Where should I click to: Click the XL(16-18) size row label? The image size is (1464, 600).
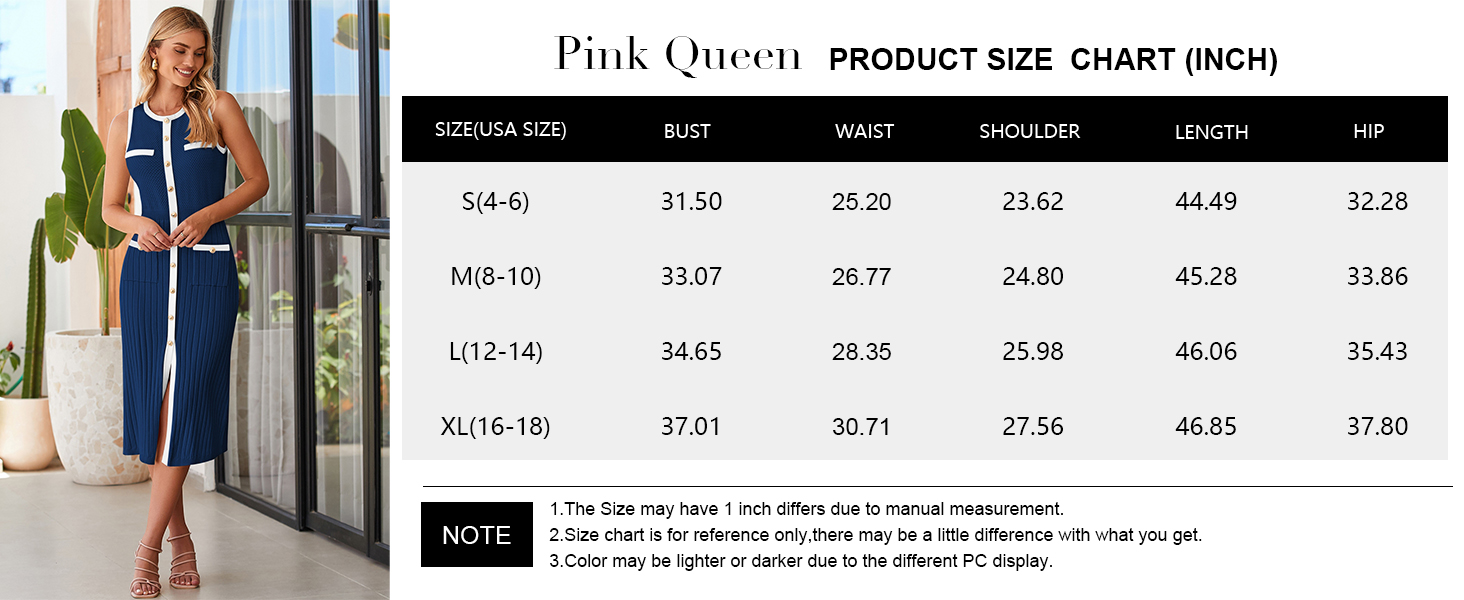[x=495, y=426]
